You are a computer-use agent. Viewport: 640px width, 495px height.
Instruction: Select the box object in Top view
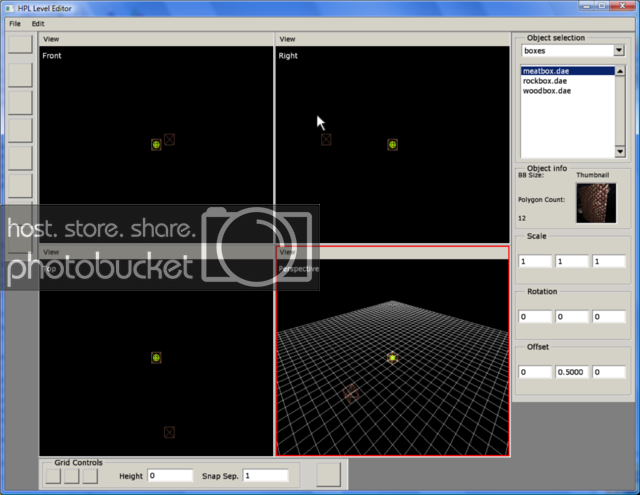(x=169, y=432)
